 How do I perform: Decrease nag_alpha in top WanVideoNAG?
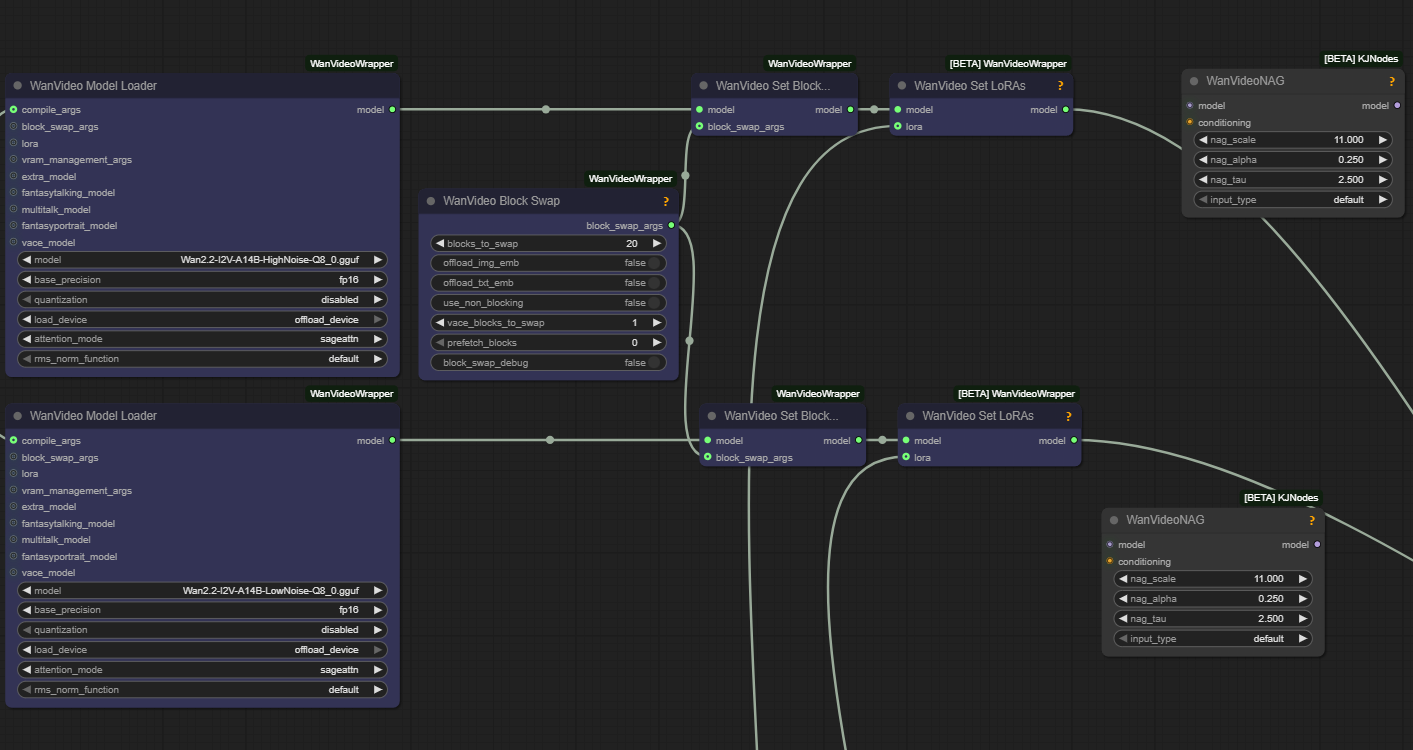[1202, 160]
